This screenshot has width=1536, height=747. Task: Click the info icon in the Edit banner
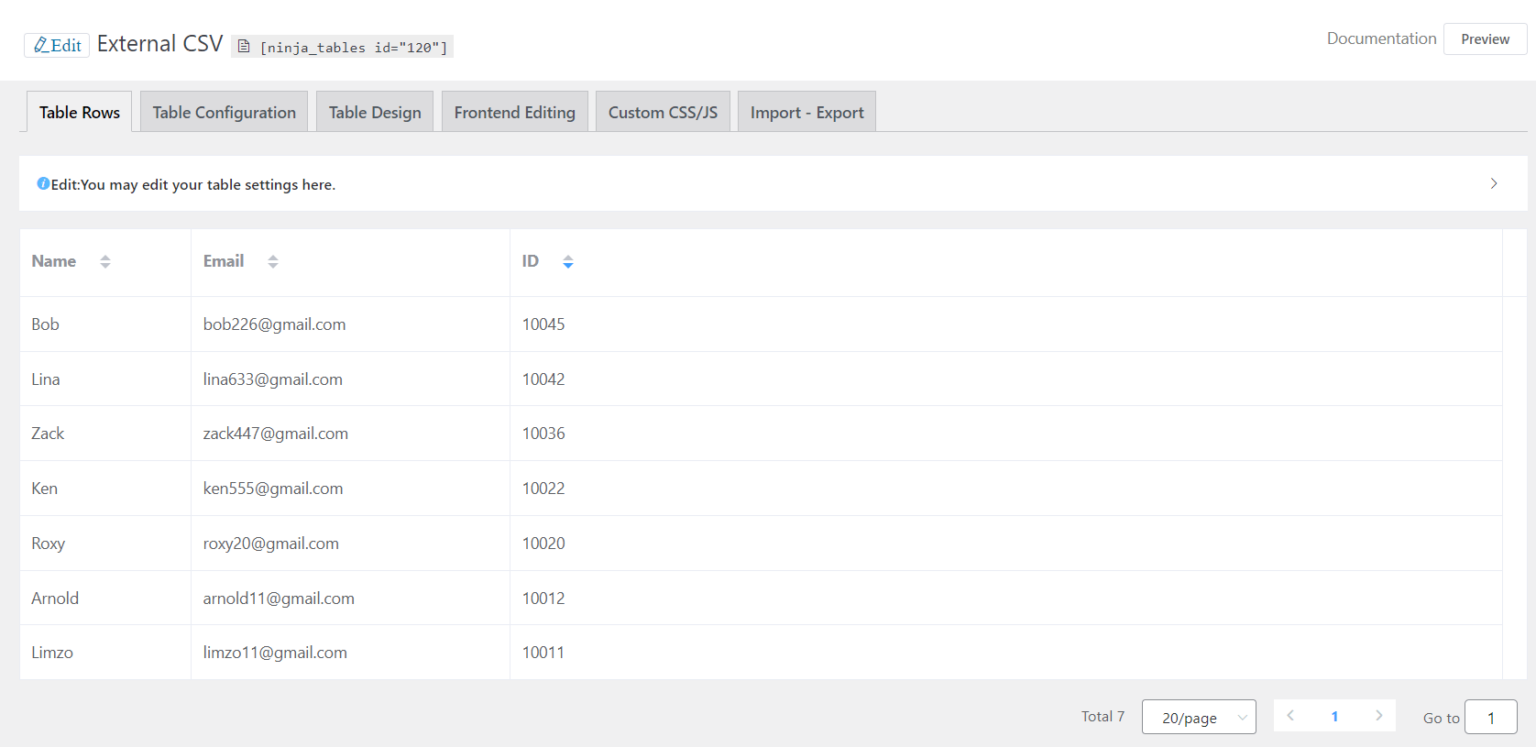tap(43, 183)
